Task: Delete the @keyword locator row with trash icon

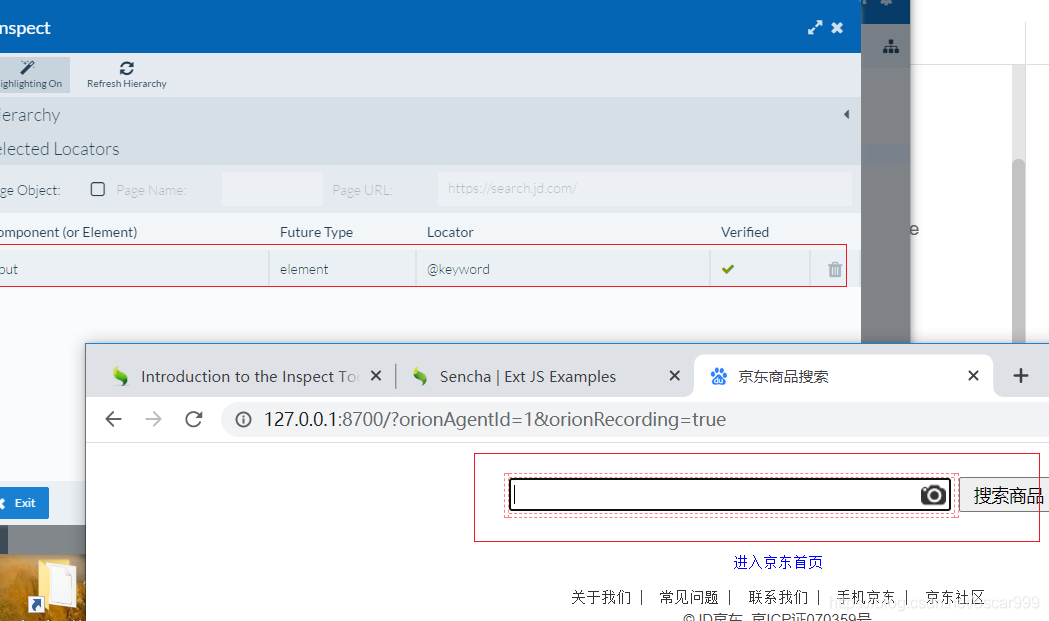Action: tap(834, 269)
